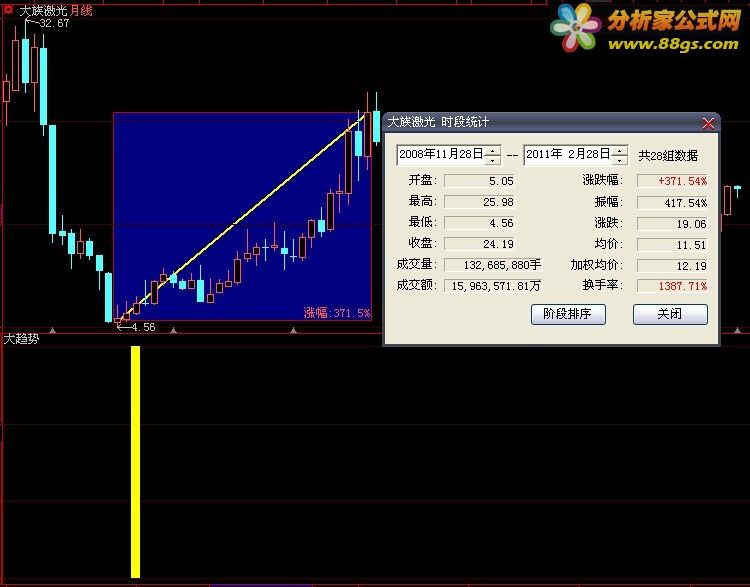The width and height of the screenshot is (750, 587).
Task: Close the 时段统计 dialog with red X
Action: [x=708, y=123]
